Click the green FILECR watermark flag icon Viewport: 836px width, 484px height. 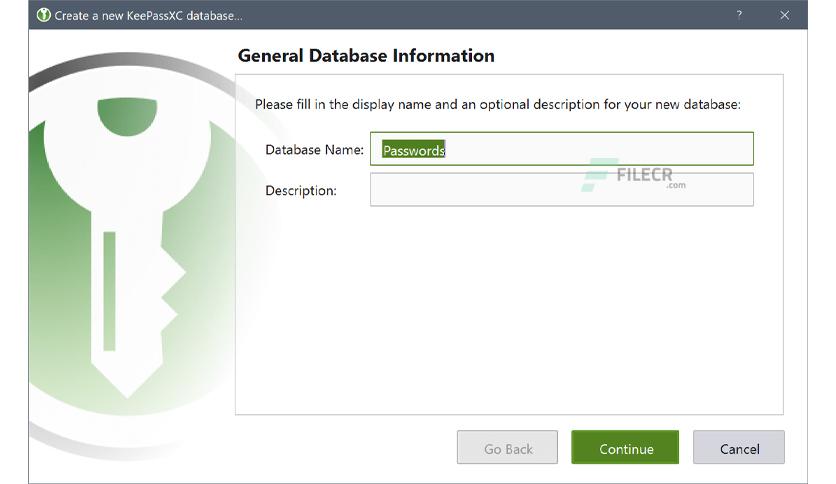click(x=597, y=175)
